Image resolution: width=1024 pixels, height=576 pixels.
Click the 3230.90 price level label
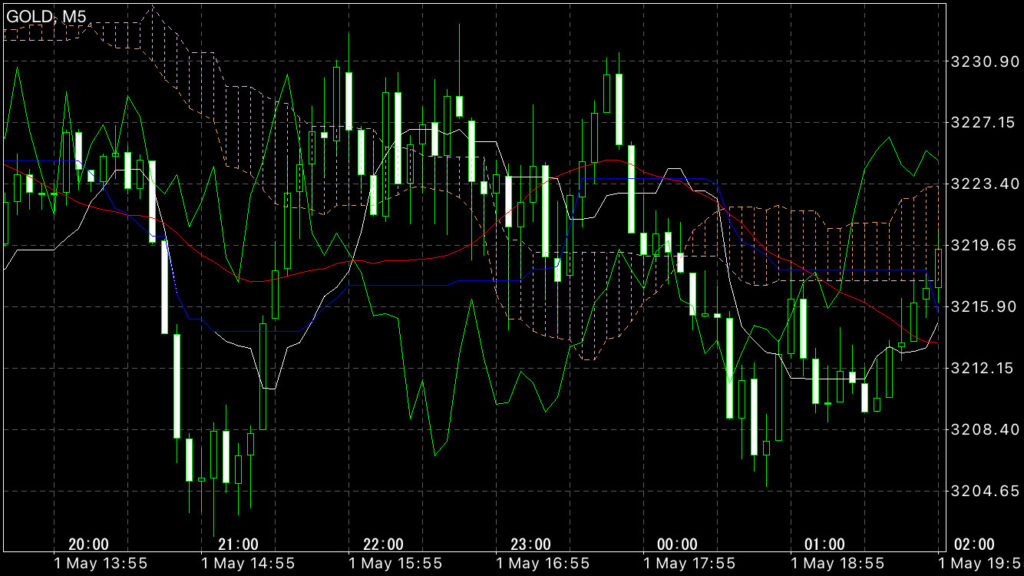(982, 62)
